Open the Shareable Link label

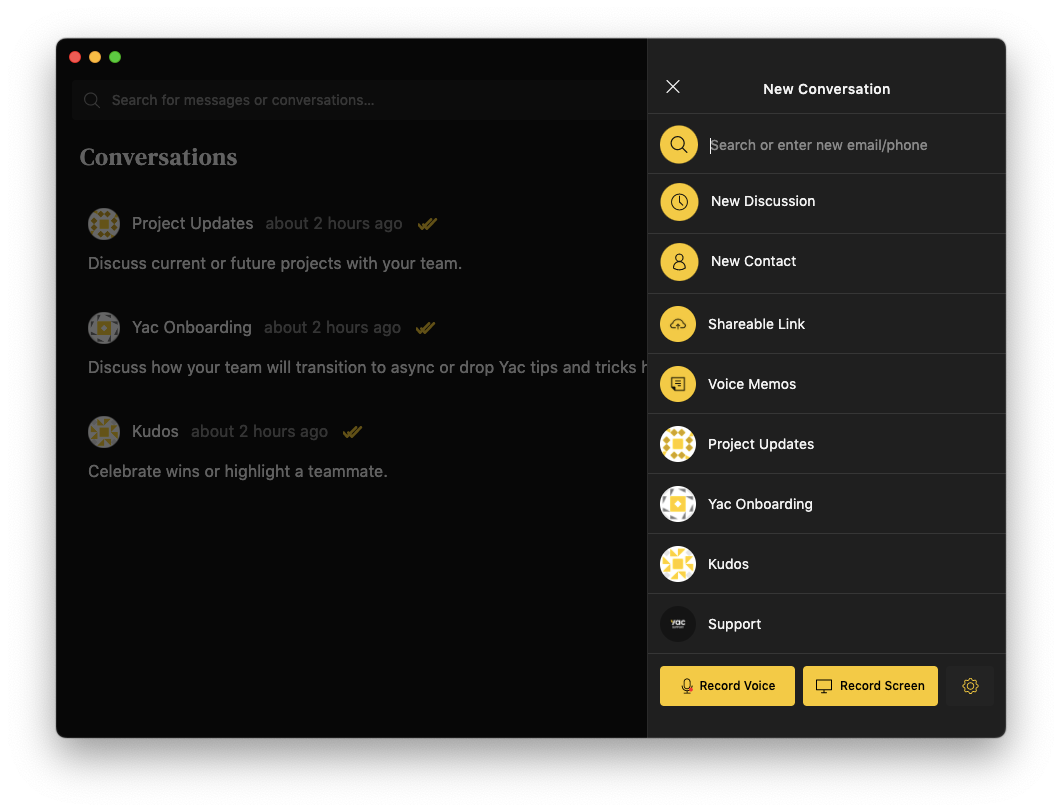coord(756,324)
